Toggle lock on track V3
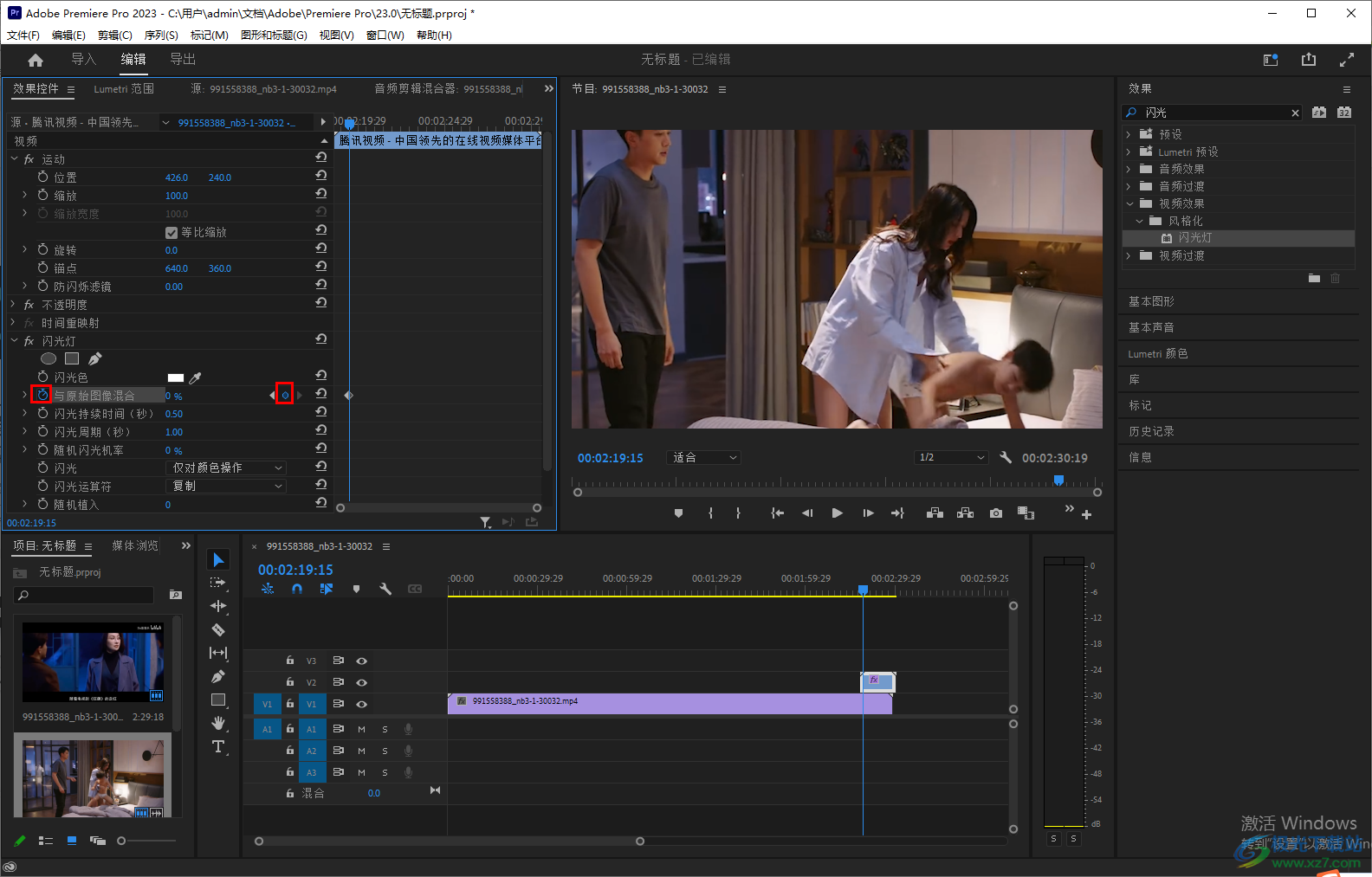This screenshot has height=877, width=1372. pos(290,661)
